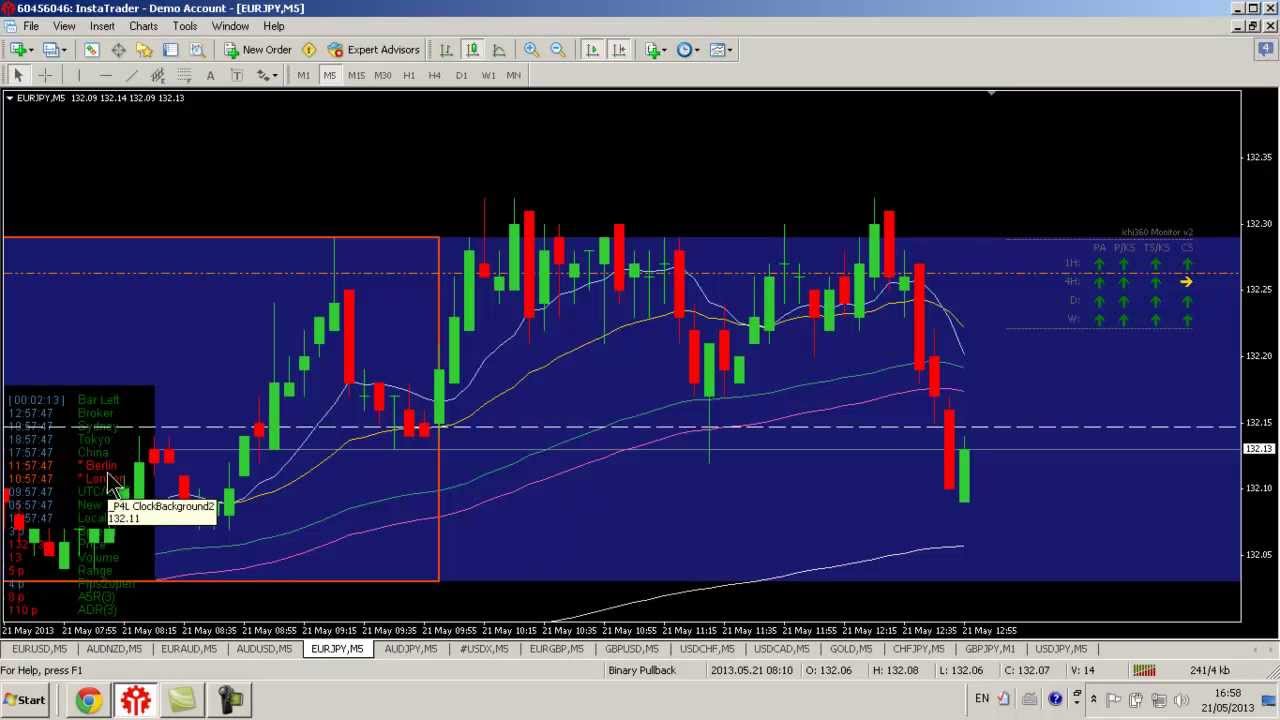Zoom out on the chart

point(558,49)
